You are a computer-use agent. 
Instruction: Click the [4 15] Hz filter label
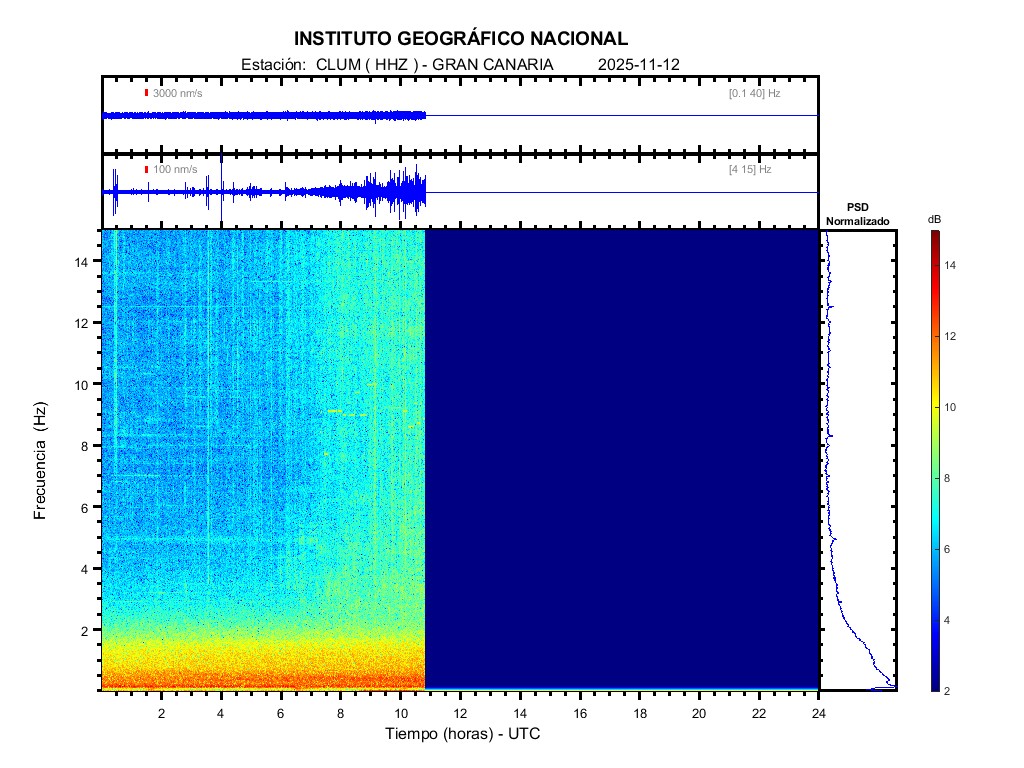(750, 170)
